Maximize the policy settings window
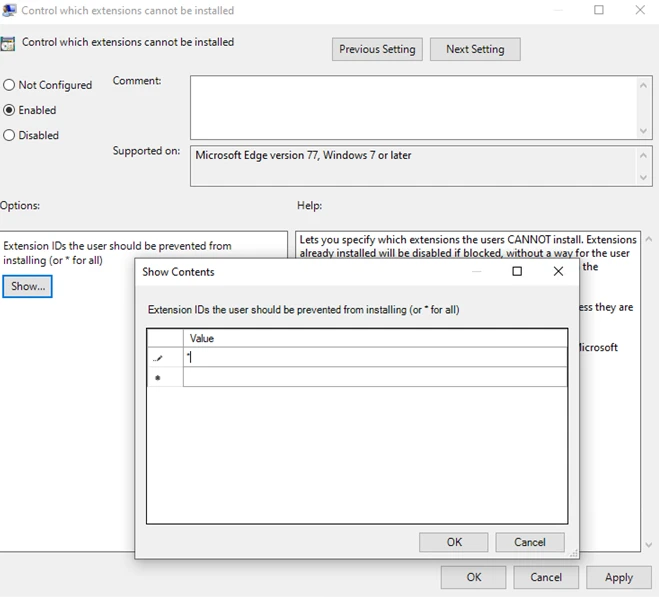The height and width of the screenshot is (597, 659). [x=599, y=10]
